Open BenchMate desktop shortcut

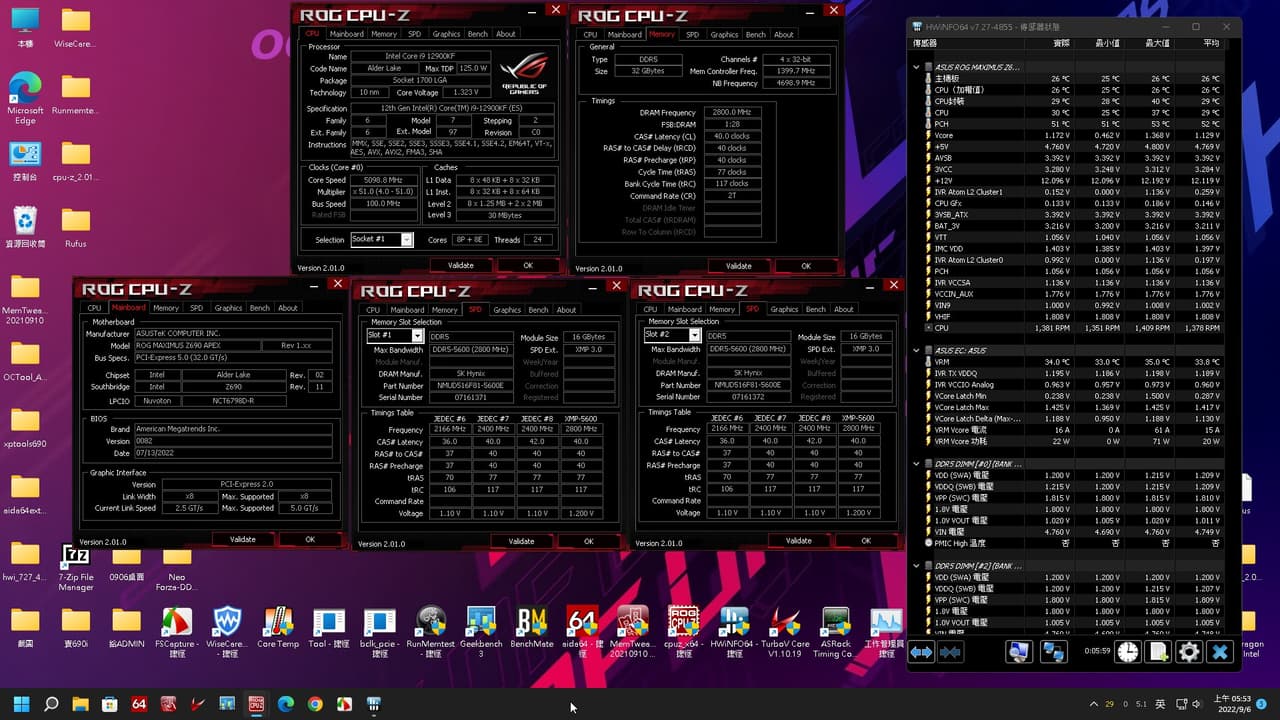[532, 630]
